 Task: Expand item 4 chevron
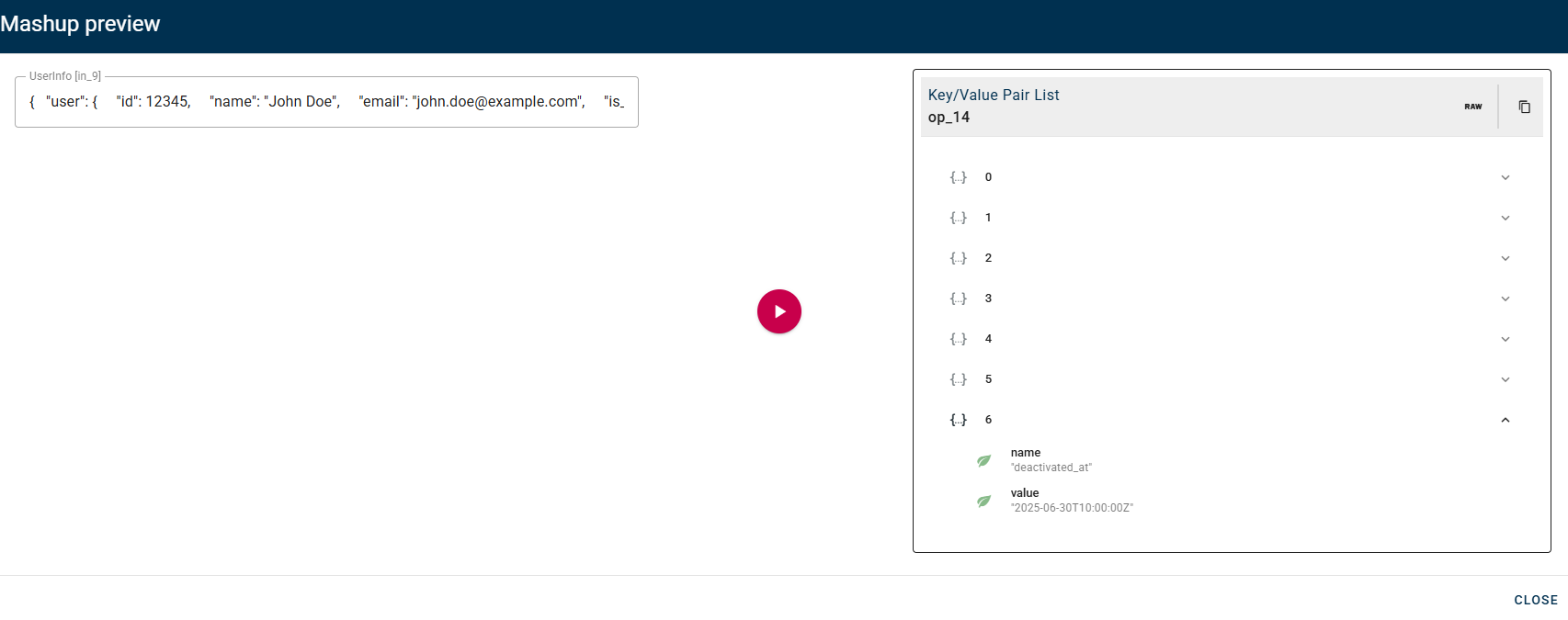coord(1505,339)
